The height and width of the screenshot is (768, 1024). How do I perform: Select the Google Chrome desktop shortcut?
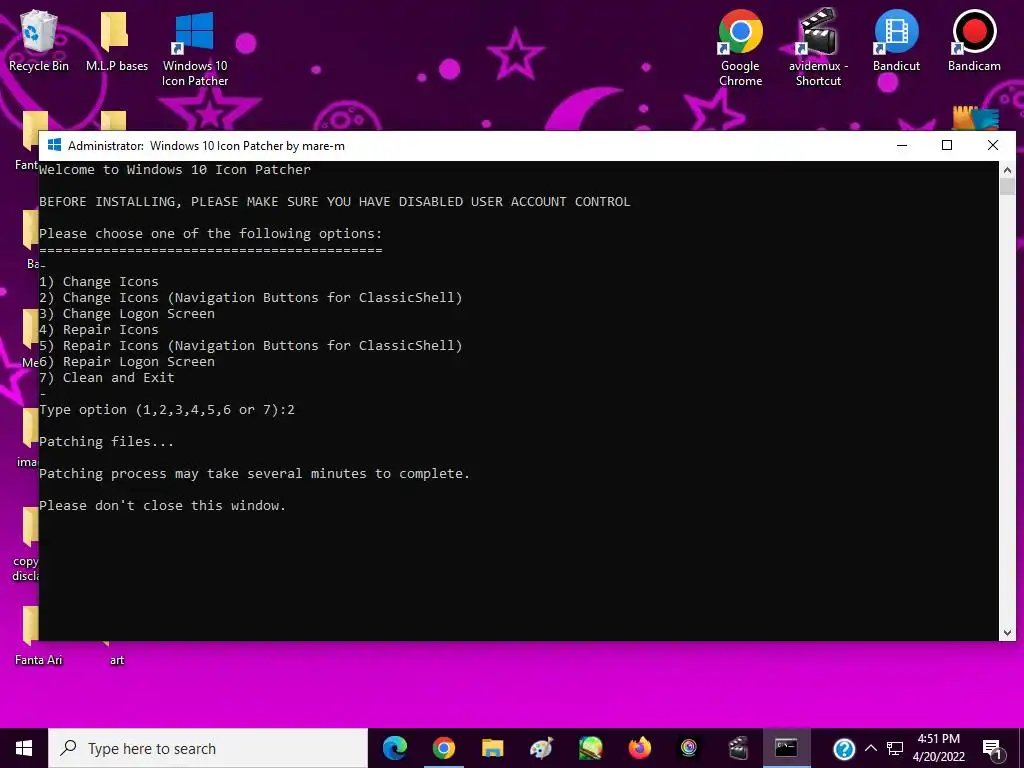pyautogui.click(x=740, y=48)
